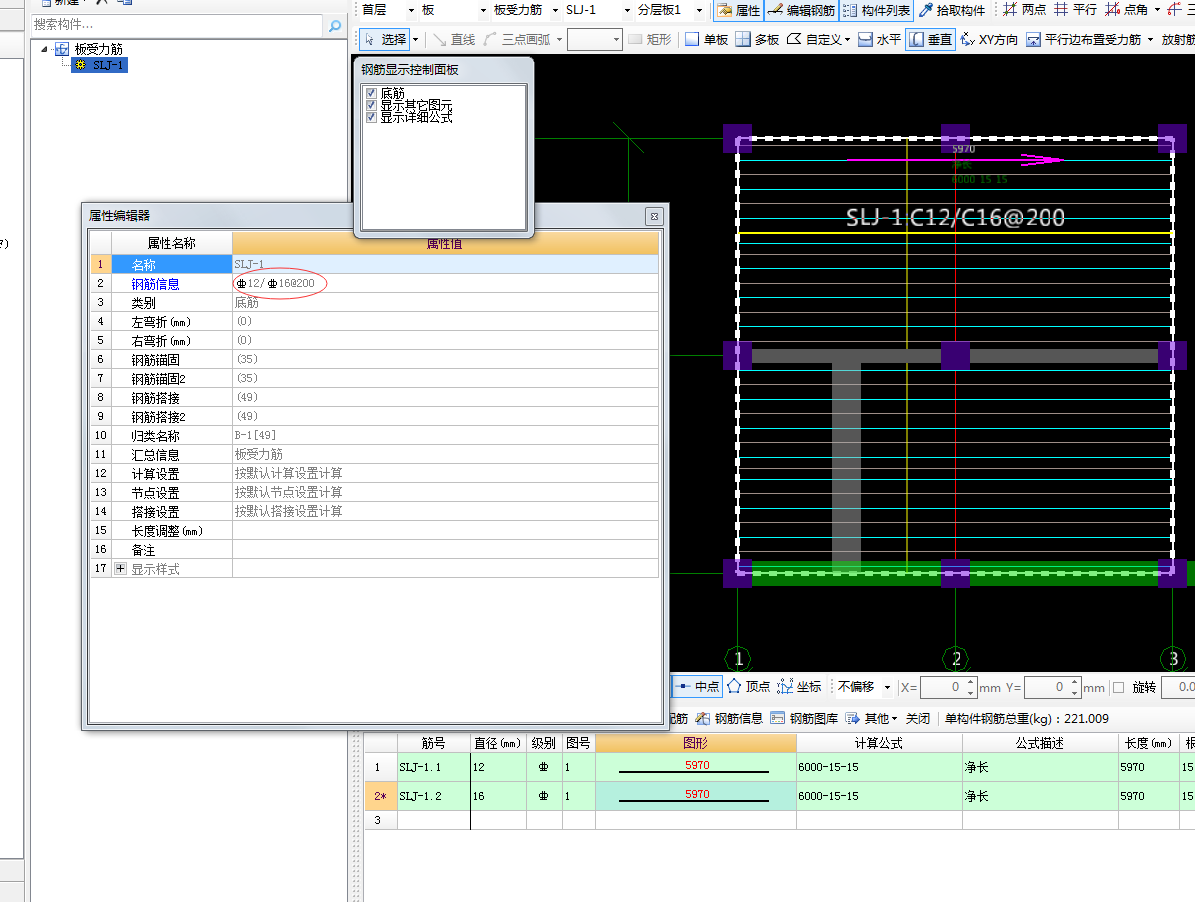Click the 编辑钢筋 edit rebar tool
The image size is (1195, 902).
click(x=801, y=10)
